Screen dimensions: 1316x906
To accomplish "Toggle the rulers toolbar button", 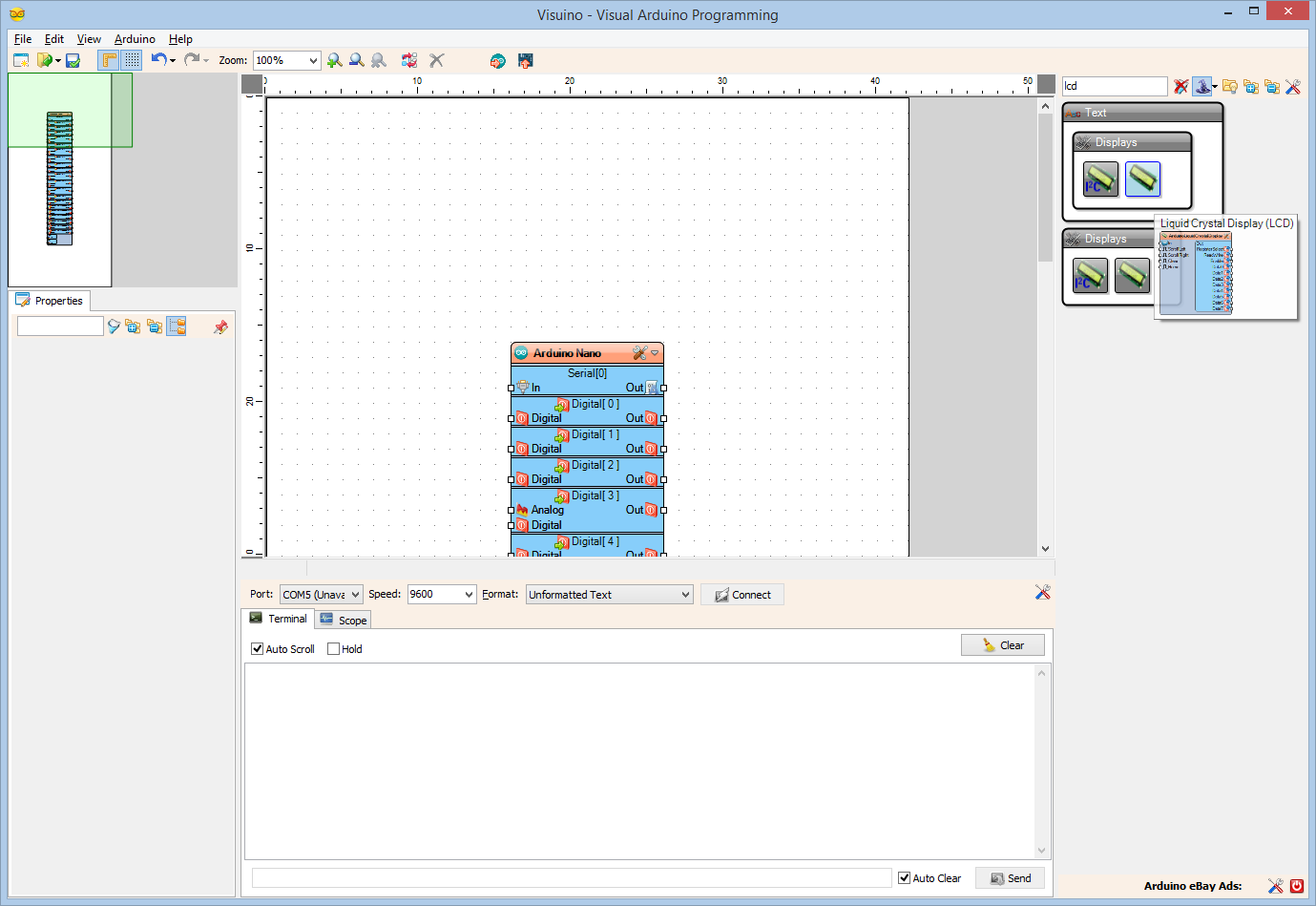I will 109,60.
